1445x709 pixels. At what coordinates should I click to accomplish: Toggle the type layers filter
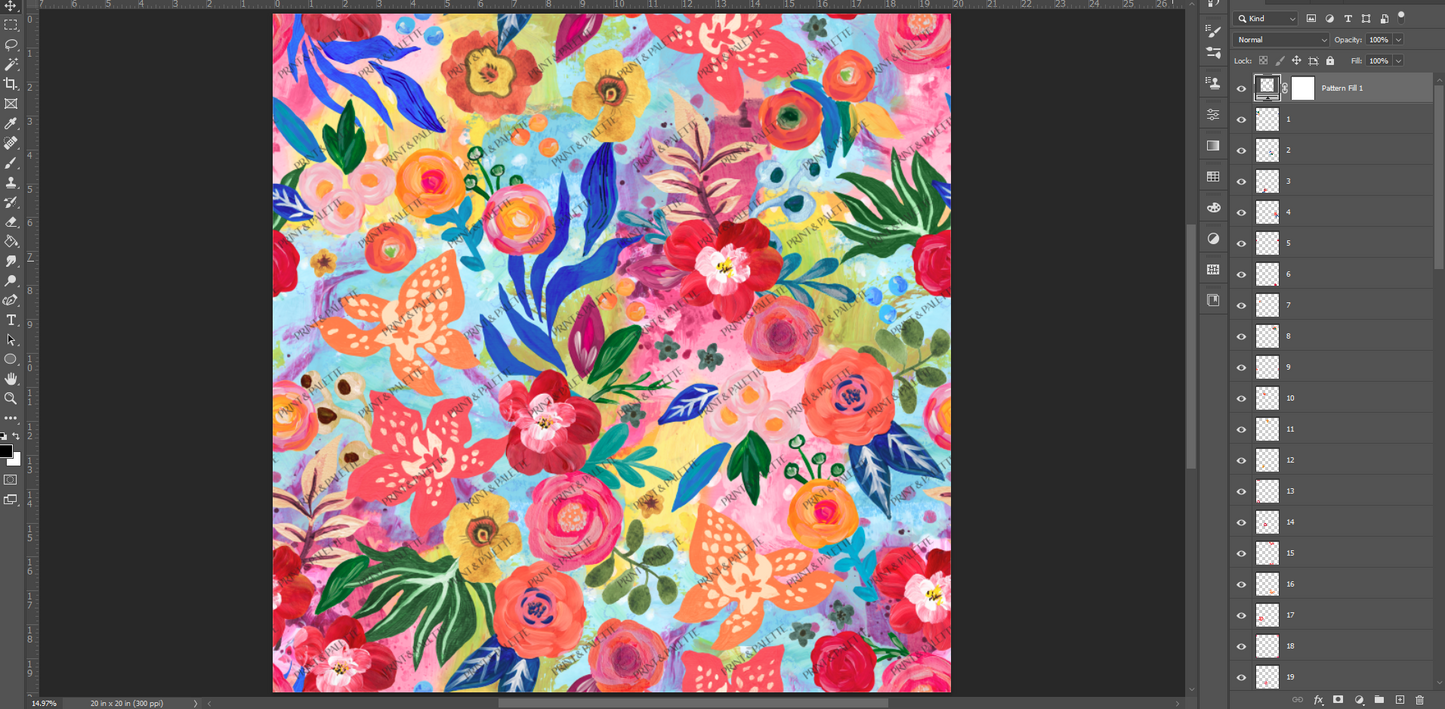pyautogui.click(x=1348, y=19)
